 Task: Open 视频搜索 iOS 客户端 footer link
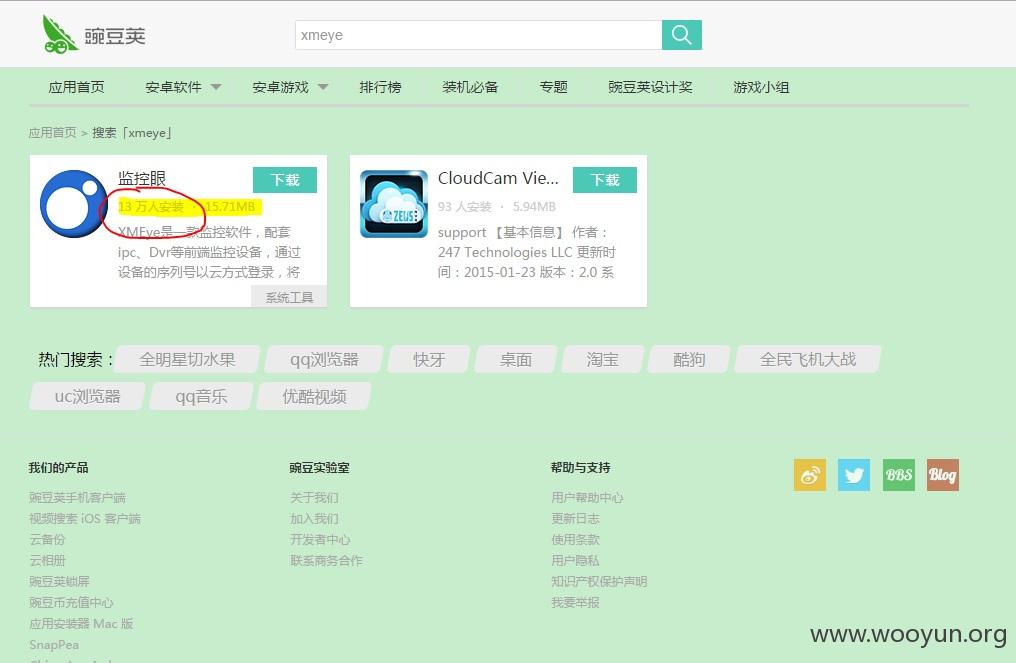[x=85, y=518]
